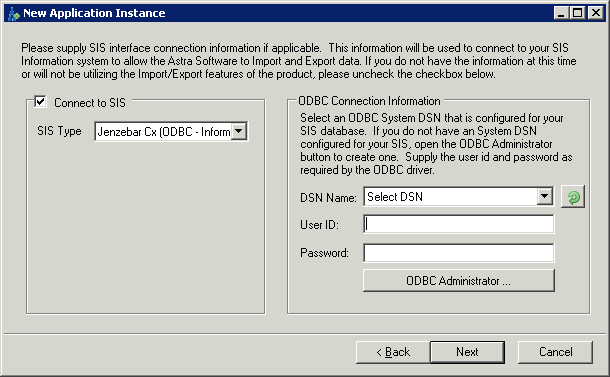610x377 pixels.
Task: Click the 'SIS Type' label
Action: coord(60,131)
